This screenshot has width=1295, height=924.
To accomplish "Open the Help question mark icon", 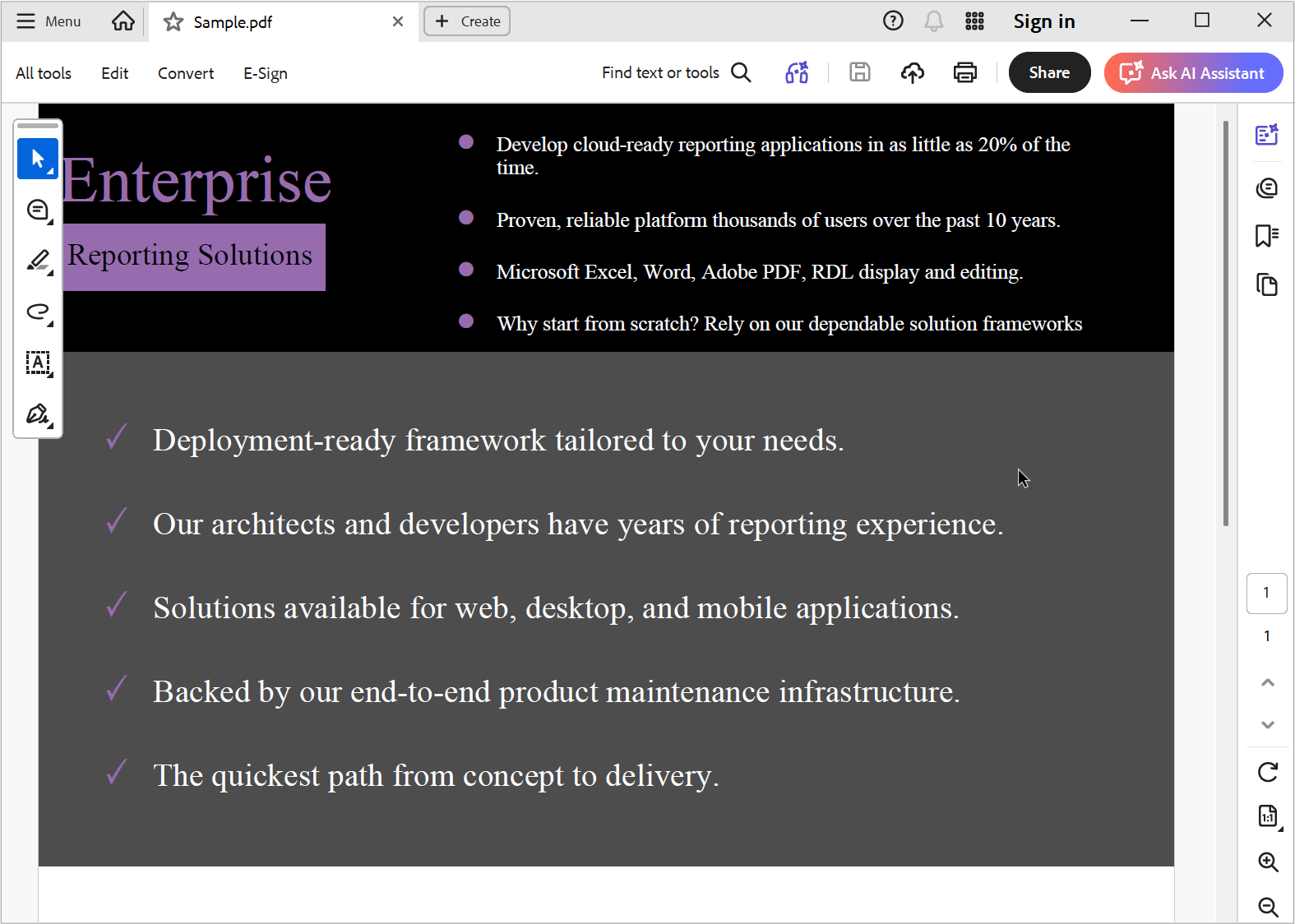I will (893, 21).
